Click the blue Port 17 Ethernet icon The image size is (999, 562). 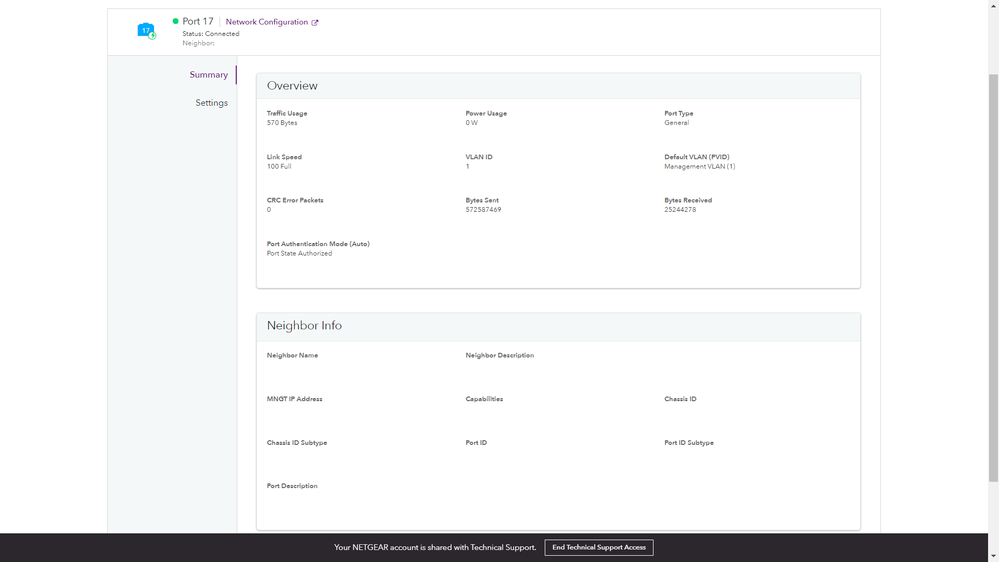point(146,31)
